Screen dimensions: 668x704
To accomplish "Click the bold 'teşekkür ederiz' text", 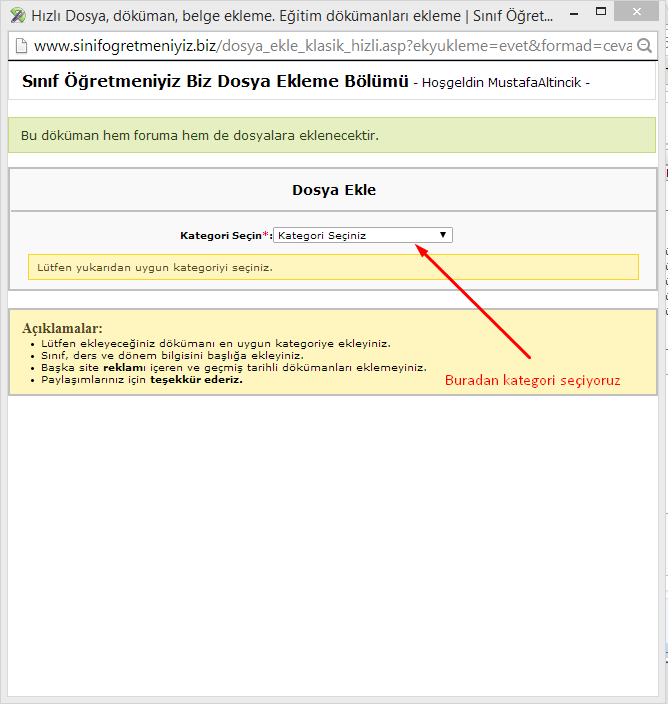I will pos(196,379).
